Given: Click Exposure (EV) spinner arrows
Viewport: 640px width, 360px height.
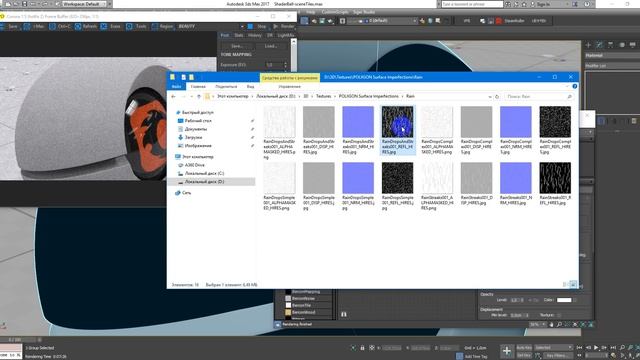Looking at the screenshot, I should (285, 65).
